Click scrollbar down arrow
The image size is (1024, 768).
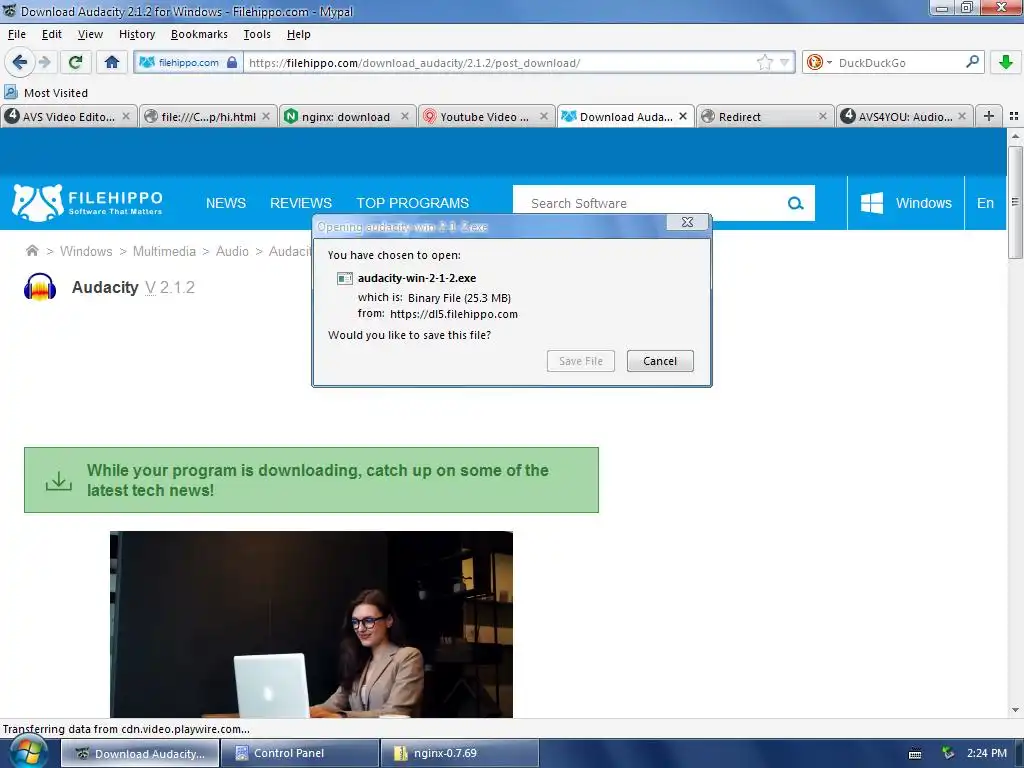tap(1015, 710)
